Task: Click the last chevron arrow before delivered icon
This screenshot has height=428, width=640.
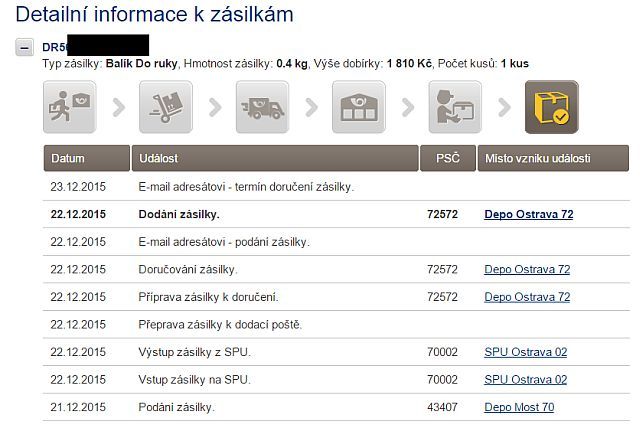Action: [504, 107]
